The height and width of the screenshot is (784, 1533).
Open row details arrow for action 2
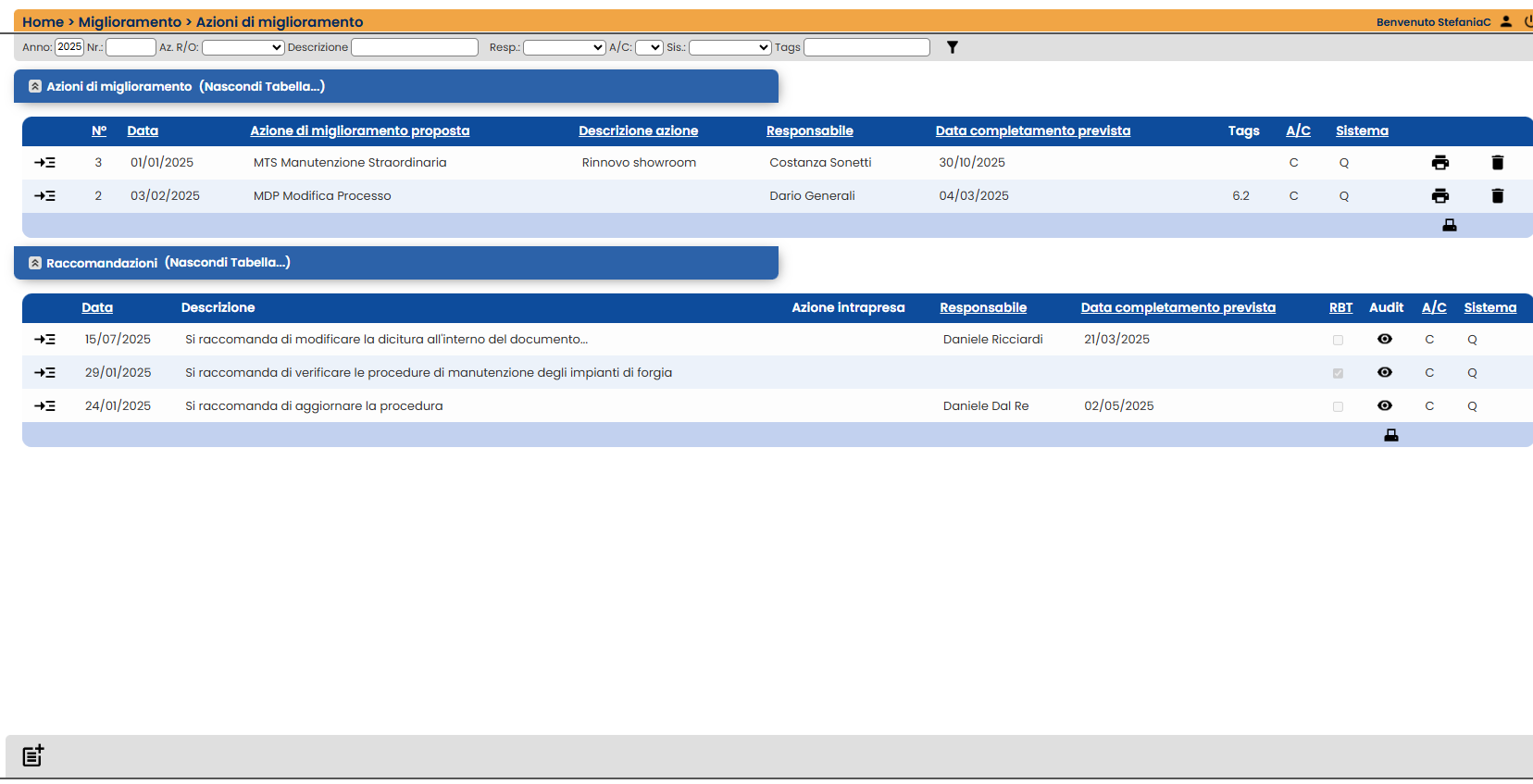coord(44,196)
